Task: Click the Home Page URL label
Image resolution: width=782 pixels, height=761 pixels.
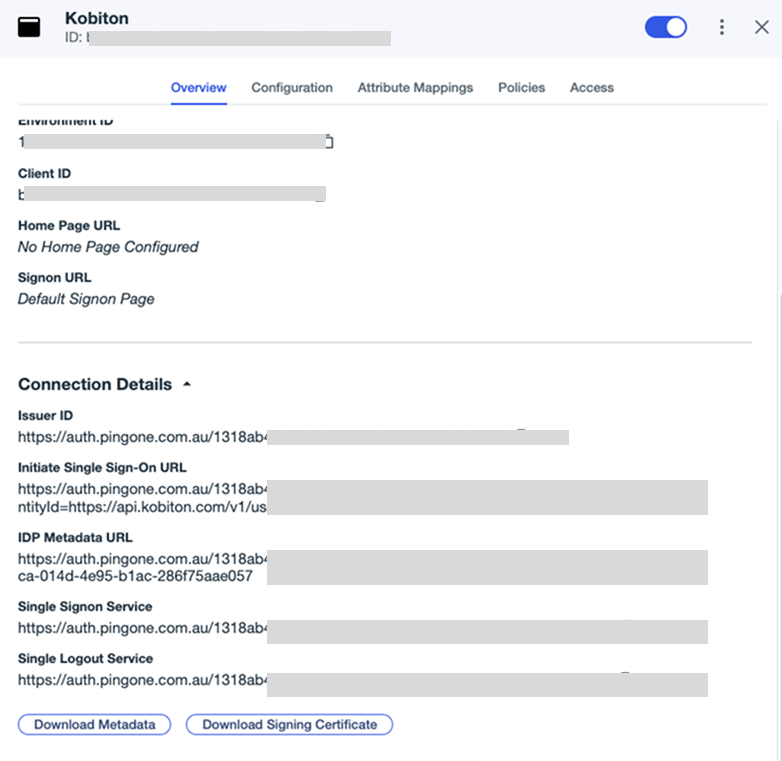Action: tap(69, 225)
